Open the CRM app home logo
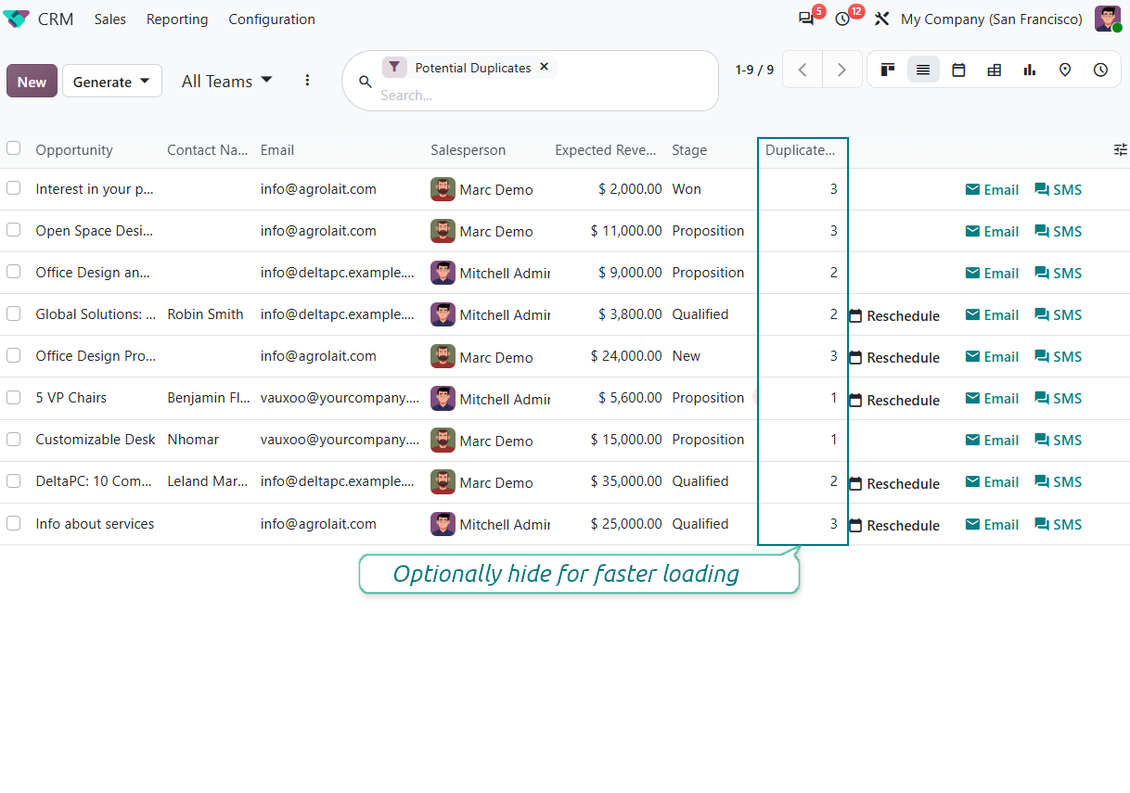The height and width of the screenshot is (793, 1130). (16, 19)
